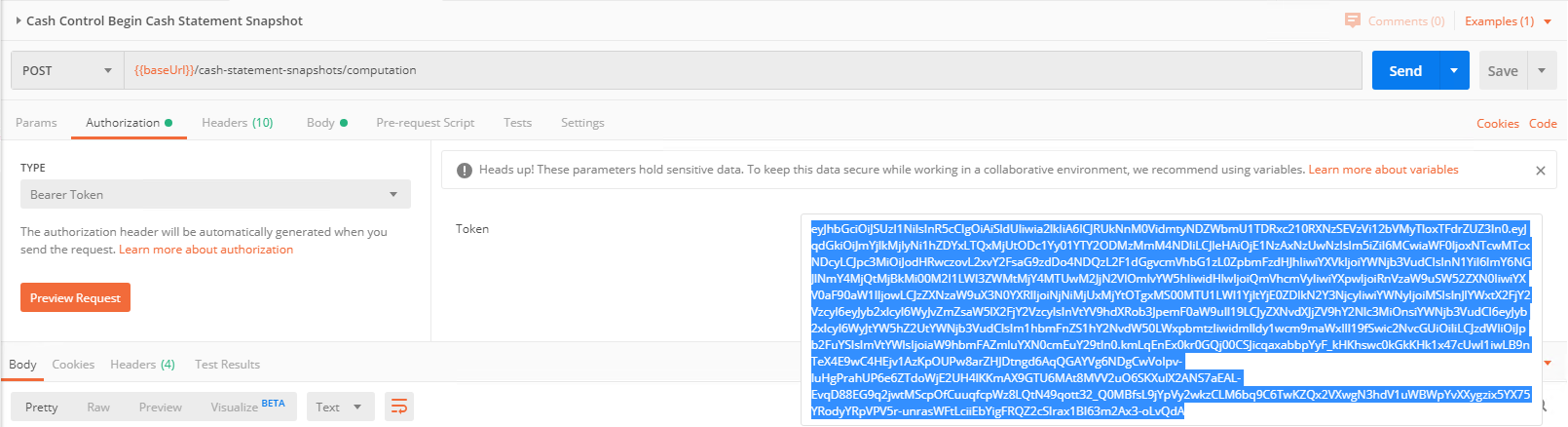Open the Send button dropdown arrow
The height and width of the screenshot is (427, 1568).
click(1454, 70)
